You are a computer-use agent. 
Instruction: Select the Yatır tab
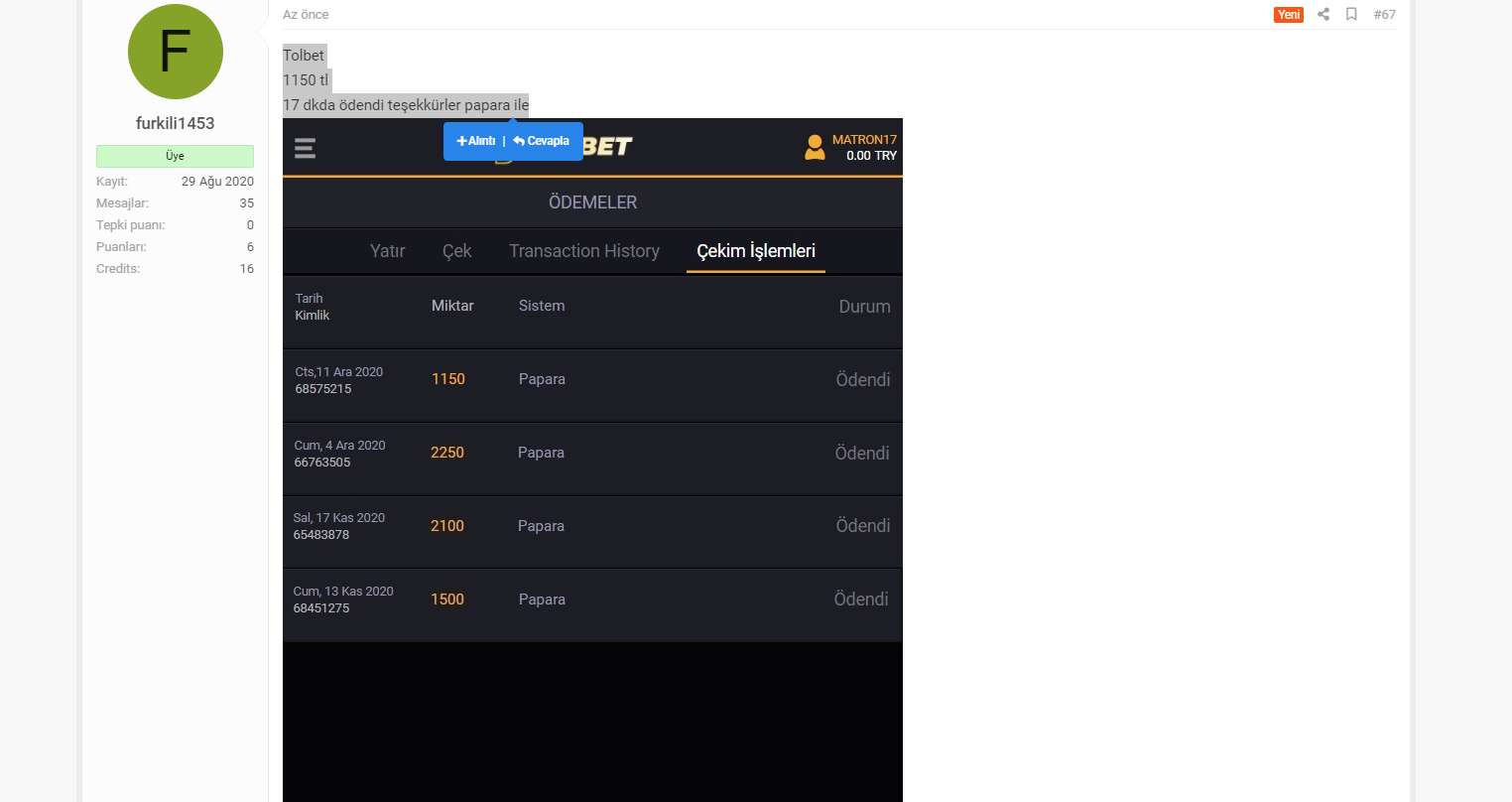click(x=387, y=251)
